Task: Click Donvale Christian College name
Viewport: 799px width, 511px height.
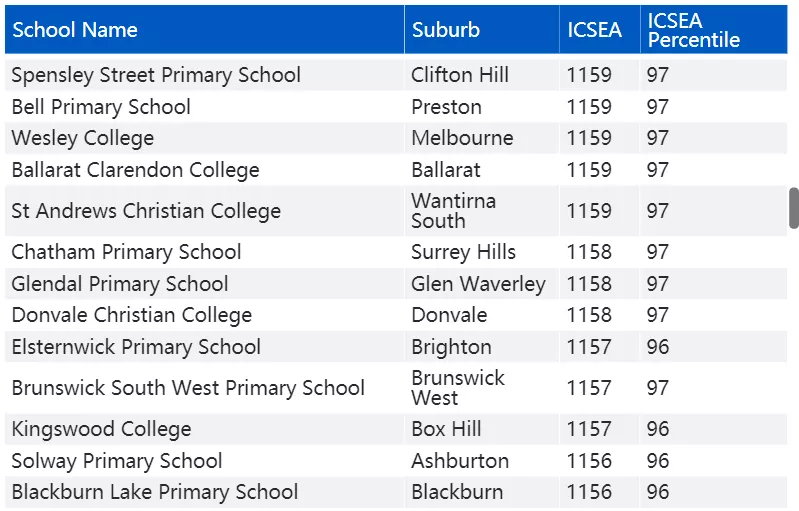Action: click(131, 315)
